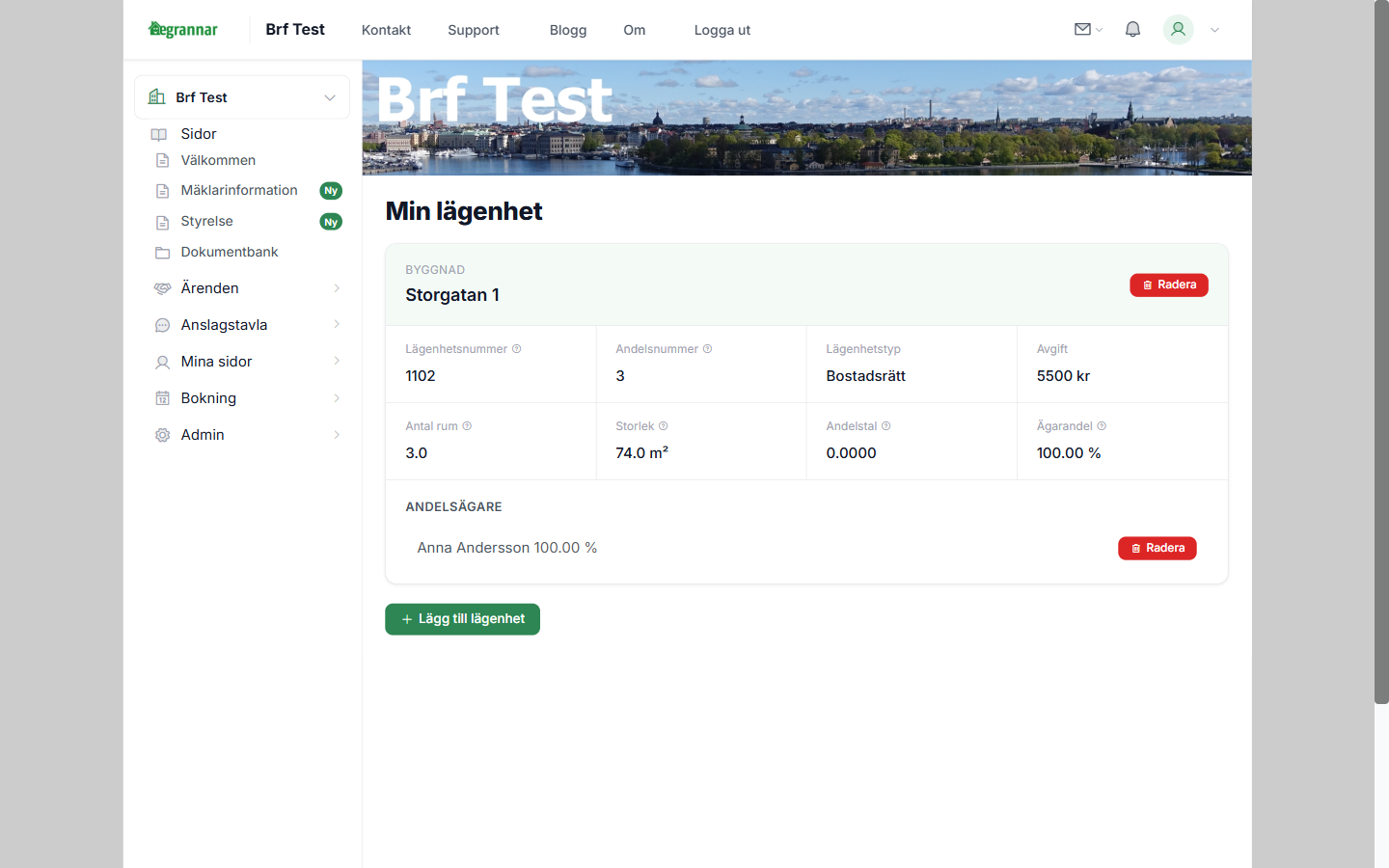Click the Bostadsrätt value
1389x868 pixels.
(865, 376)
